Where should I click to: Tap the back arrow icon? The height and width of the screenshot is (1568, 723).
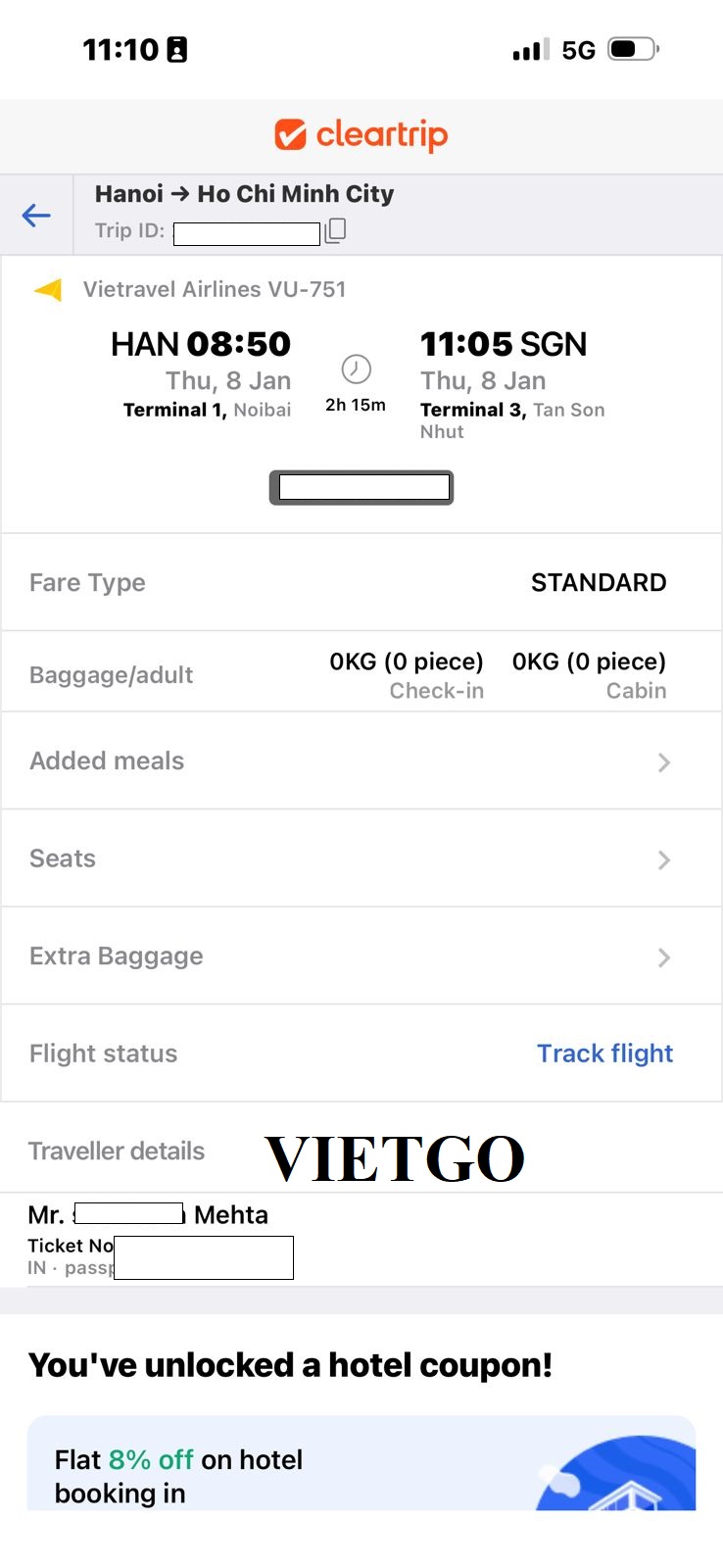[x=36, y=215]
